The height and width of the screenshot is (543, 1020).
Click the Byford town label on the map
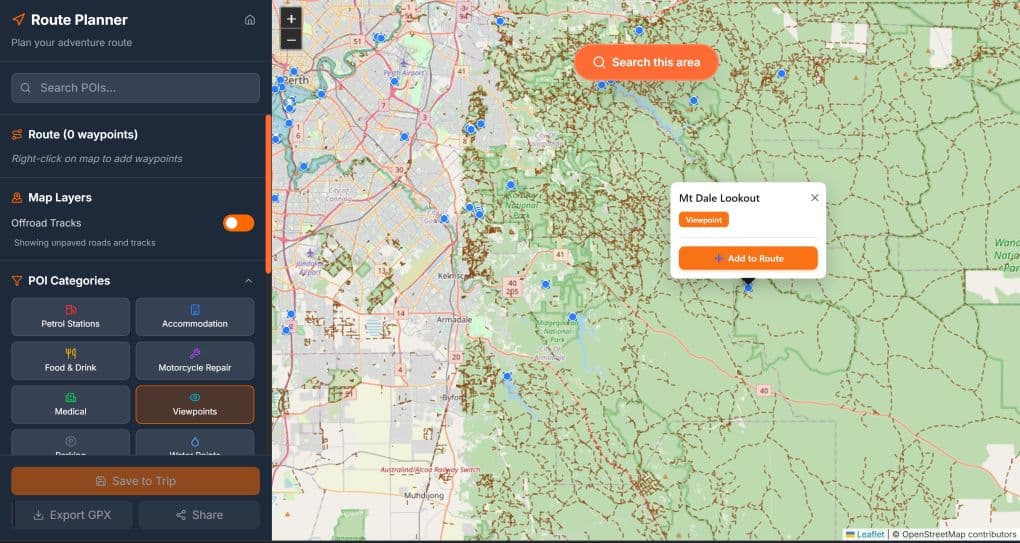(451, 397)
